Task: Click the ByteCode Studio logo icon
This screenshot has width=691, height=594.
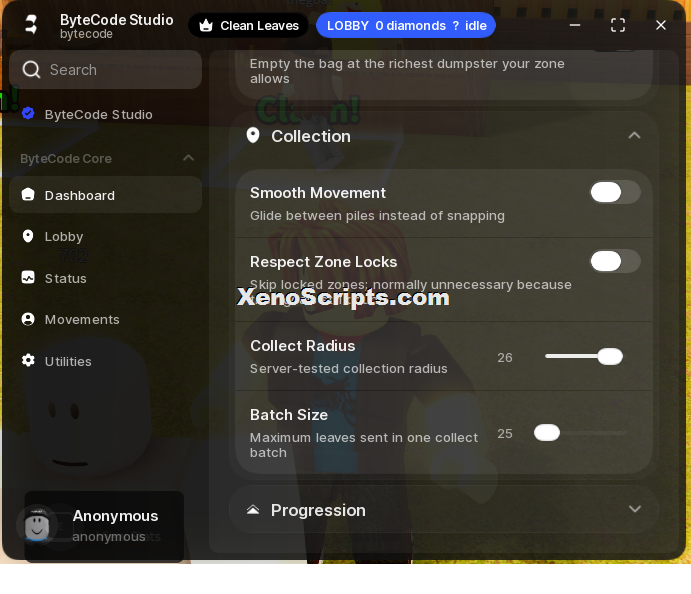Action: tap(31, 25)
